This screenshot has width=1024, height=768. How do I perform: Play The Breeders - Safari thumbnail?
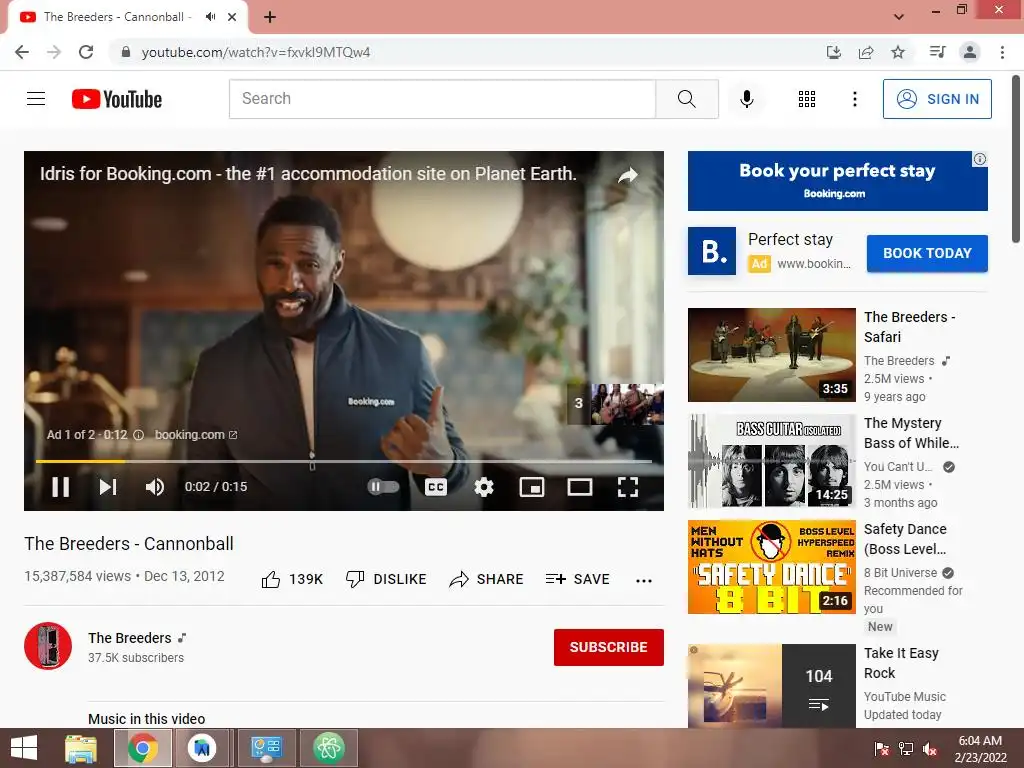(x=772, y=355)
